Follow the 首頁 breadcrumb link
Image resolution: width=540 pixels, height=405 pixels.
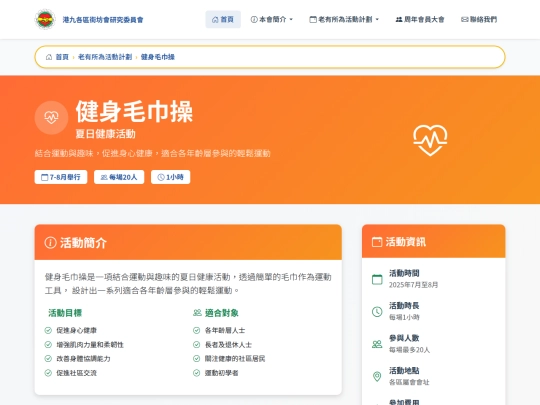pyautogui.click(x=62, y=57)
